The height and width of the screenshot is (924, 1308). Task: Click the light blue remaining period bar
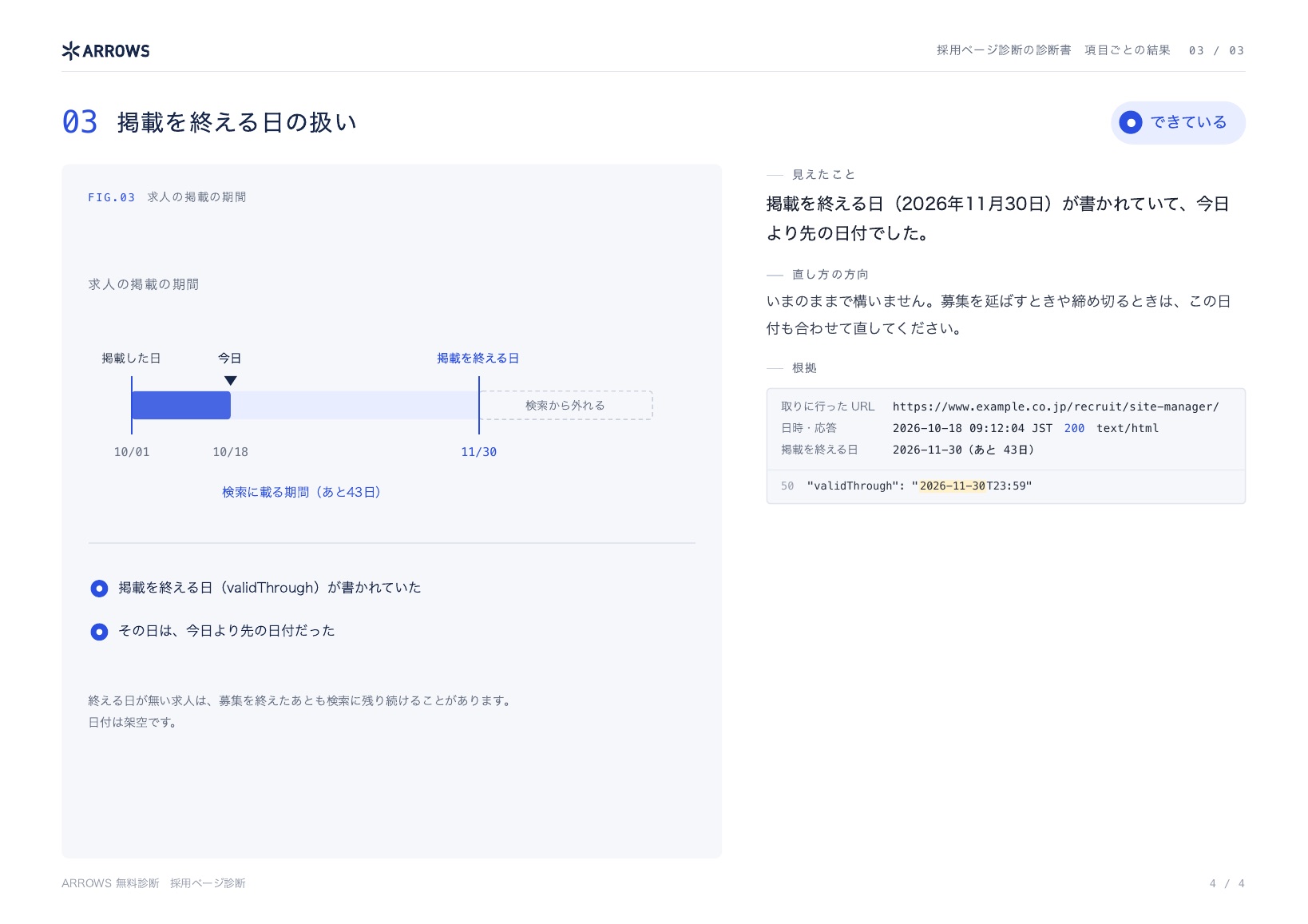[355, 406]
